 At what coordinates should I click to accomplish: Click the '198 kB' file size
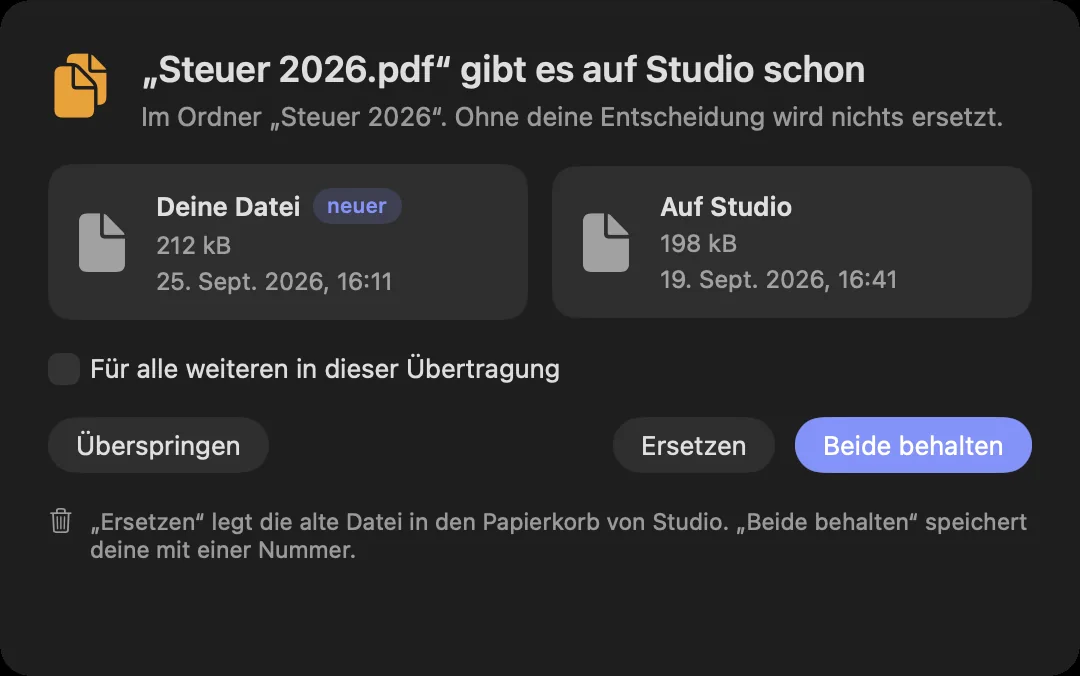point(698,243)
